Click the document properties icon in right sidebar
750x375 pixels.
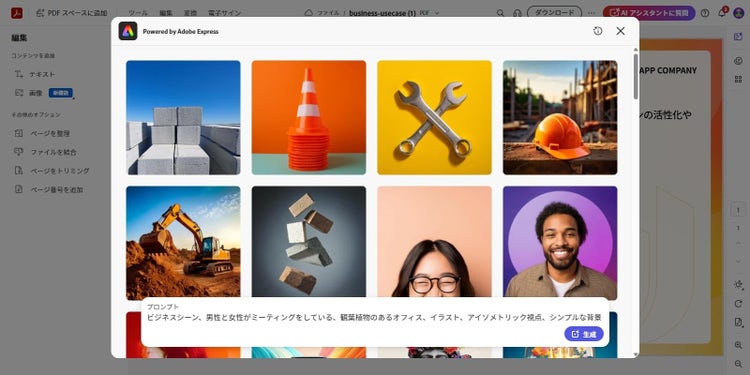[738, 322]
